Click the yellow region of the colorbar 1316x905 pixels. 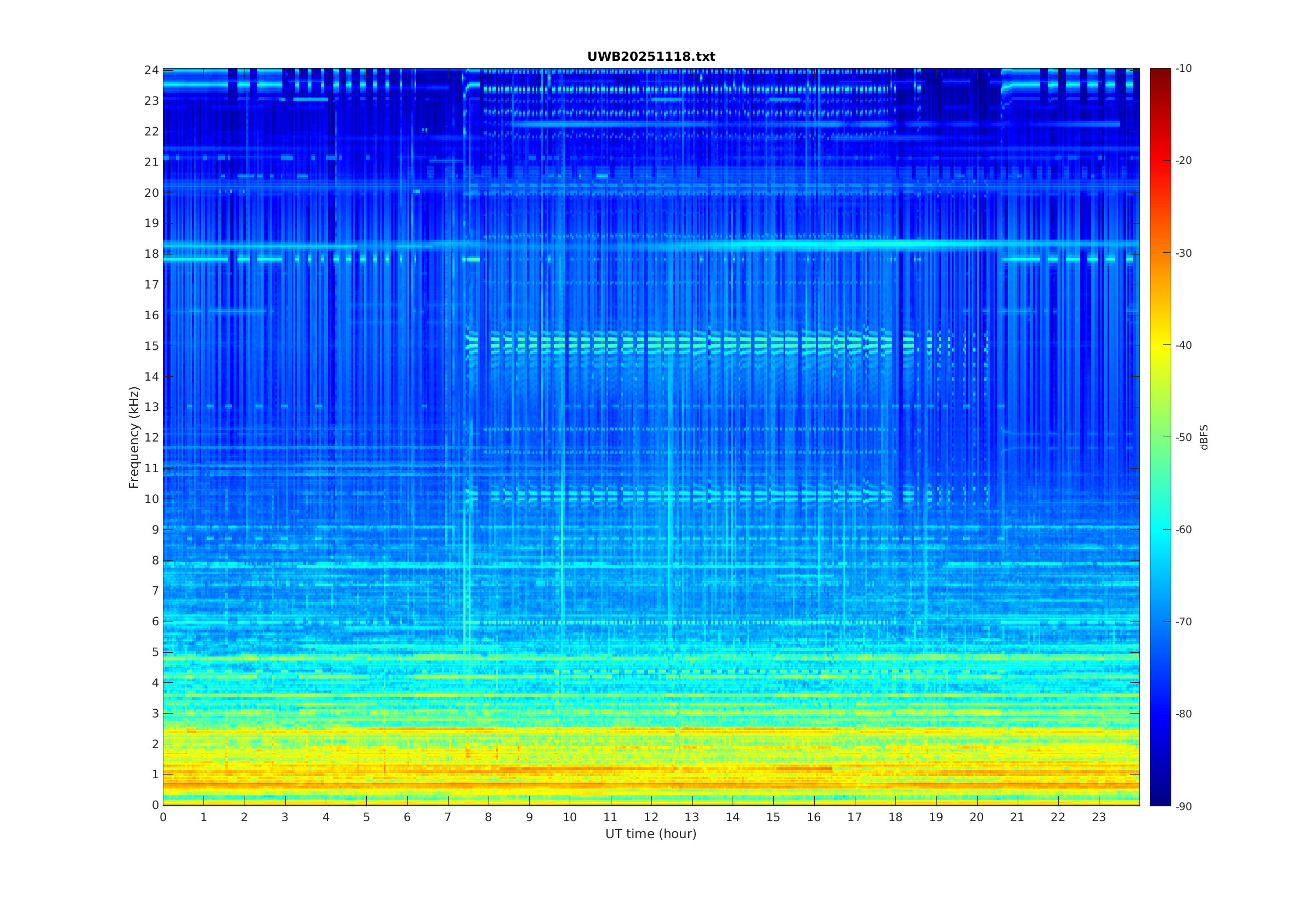click(x=1160, y=346)
